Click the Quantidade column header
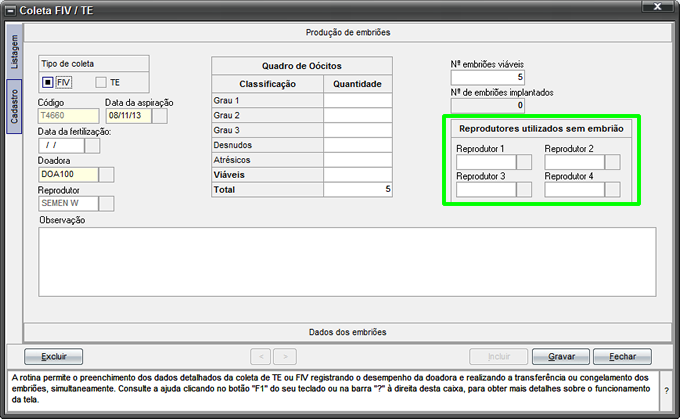This screenshot has width=680, height=419. (358, 84)
